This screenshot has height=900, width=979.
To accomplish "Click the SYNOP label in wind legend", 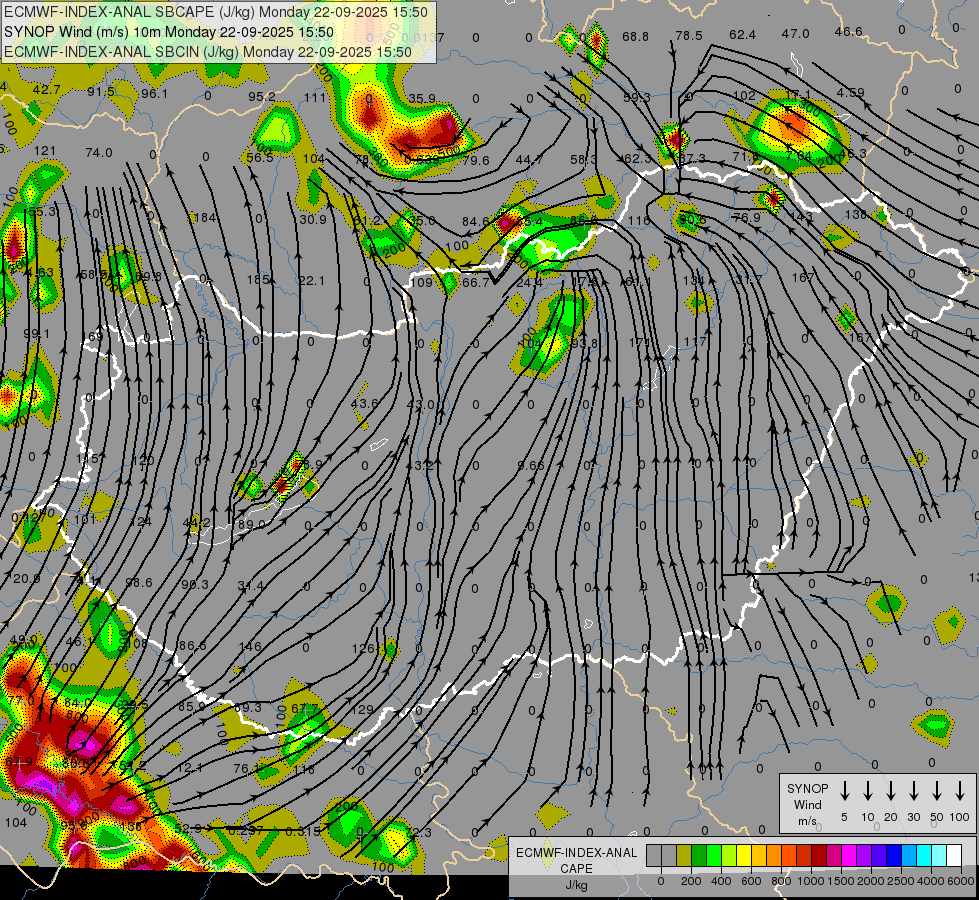I will click(807, 789).
